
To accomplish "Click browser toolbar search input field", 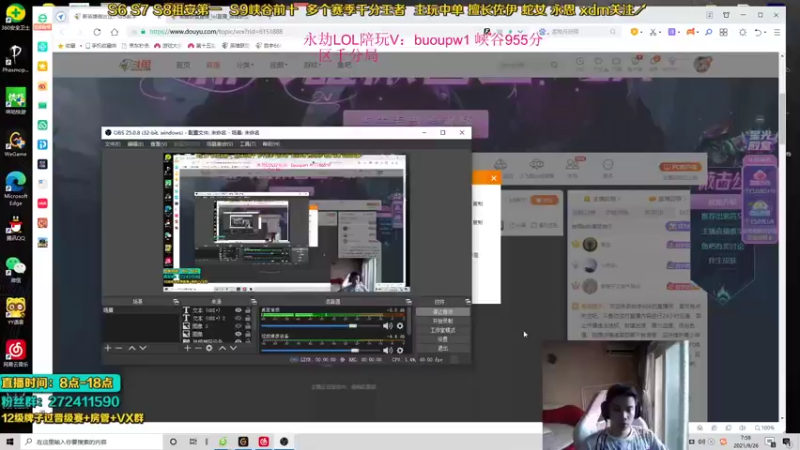I will pos(579,32).
